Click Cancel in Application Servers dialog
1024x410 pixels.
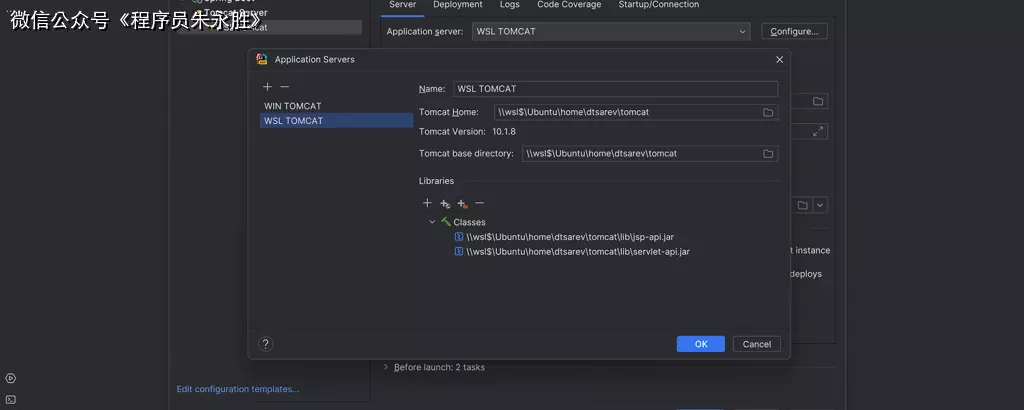(756, 344)
